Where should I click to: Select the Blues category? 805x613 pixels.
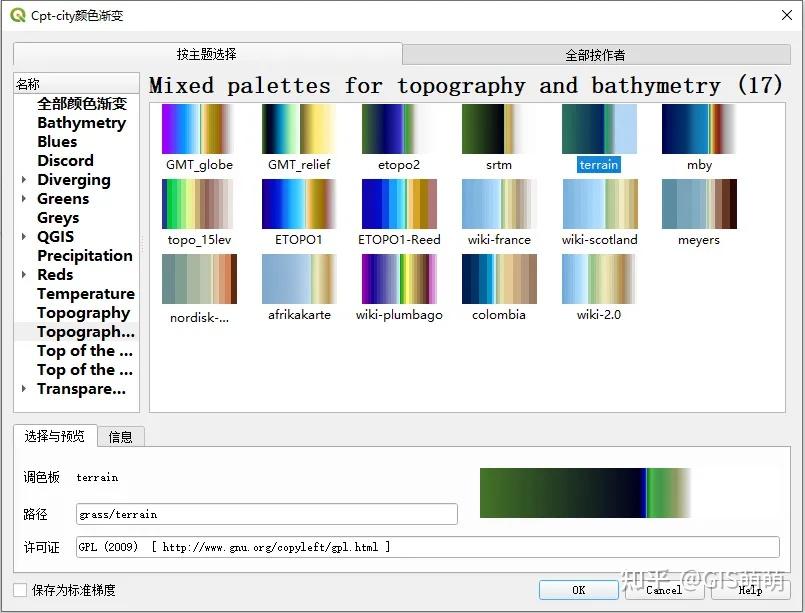tap(57, 142)
